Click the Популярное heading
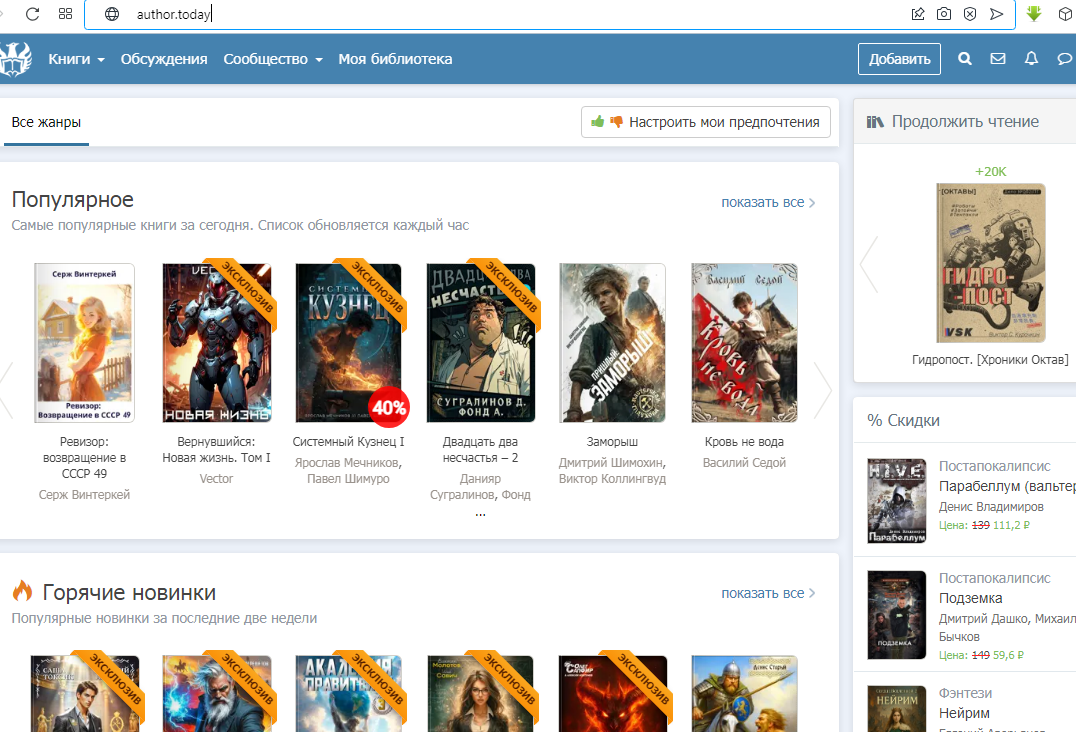 [73, 200]
